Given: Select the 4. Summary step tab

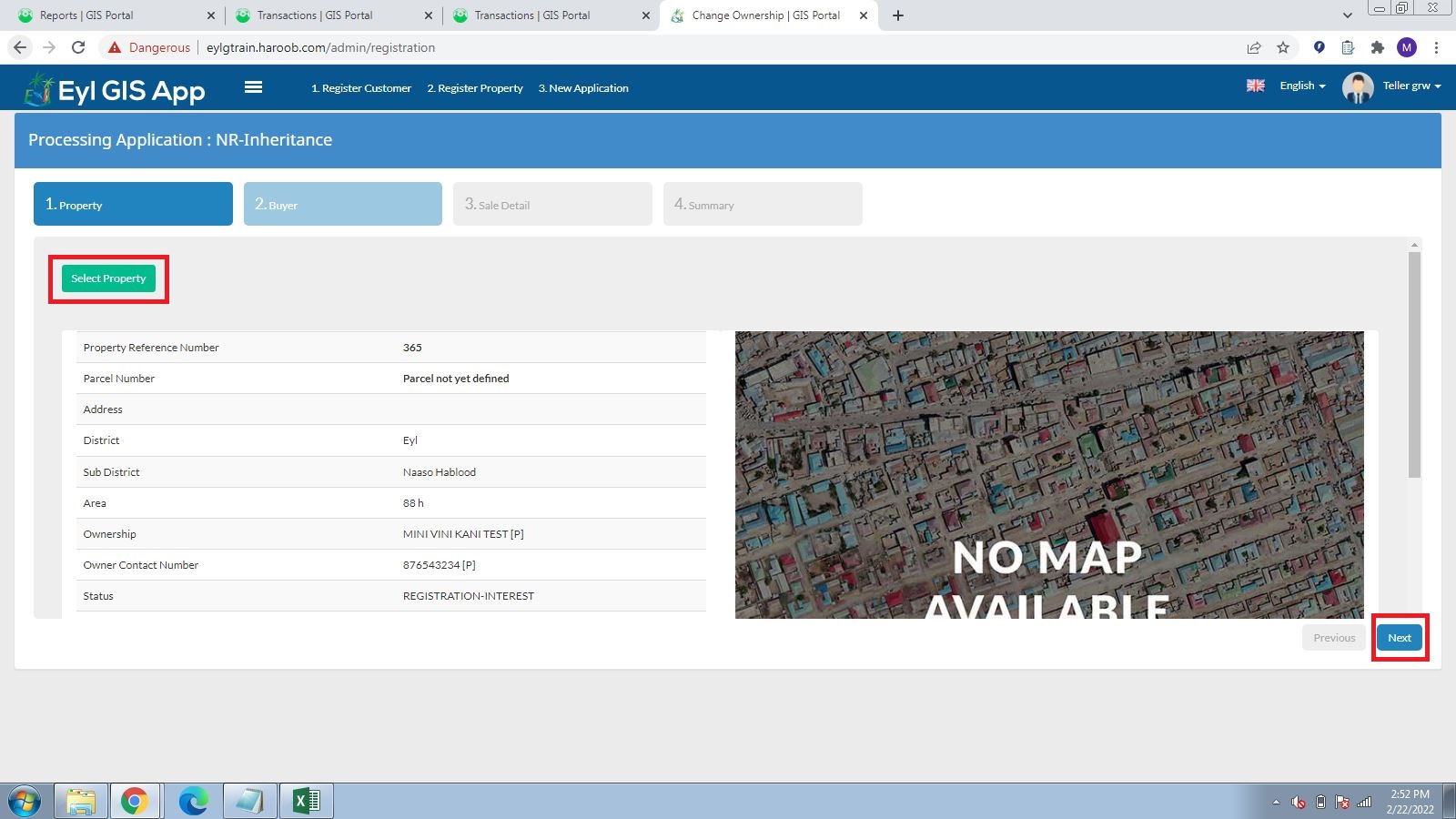Looking at the screenshot, I should click(x=763, y=204).
